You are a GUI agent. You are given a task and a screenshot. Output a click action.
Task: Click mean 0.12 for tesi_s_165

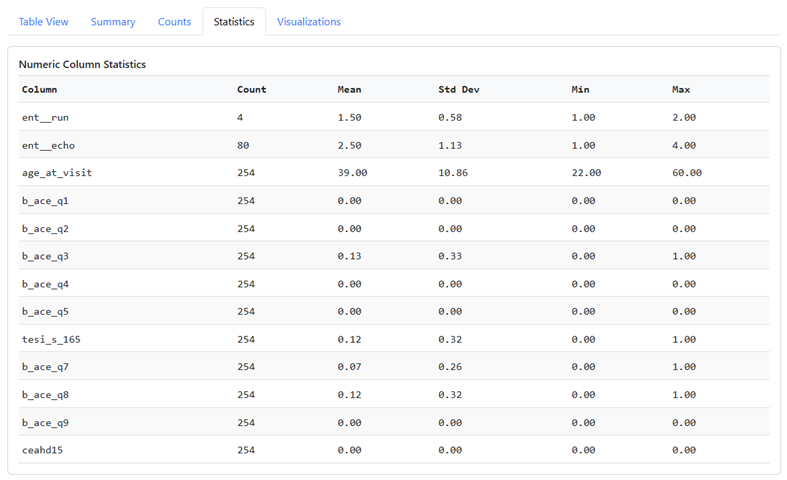tap(349, 339)
